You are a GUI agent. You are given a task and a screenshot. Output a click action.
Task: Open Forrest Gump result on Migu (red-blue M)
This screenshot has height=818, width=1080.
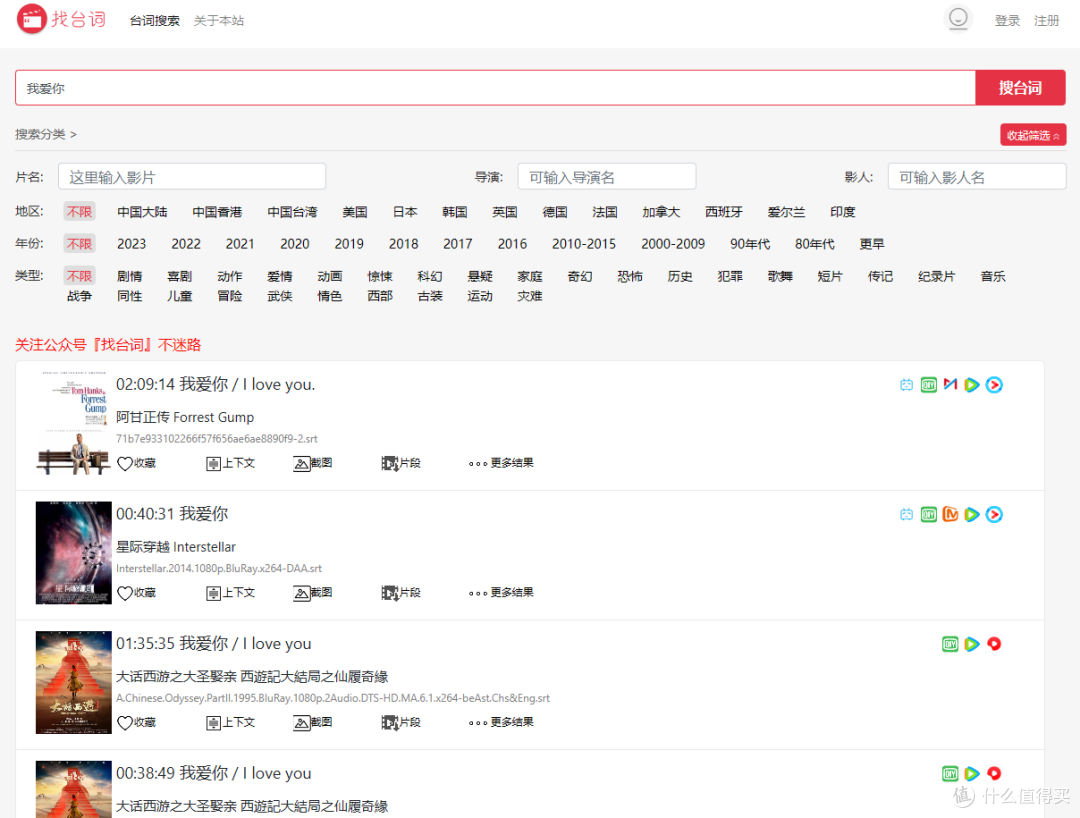tap(951, 385)
